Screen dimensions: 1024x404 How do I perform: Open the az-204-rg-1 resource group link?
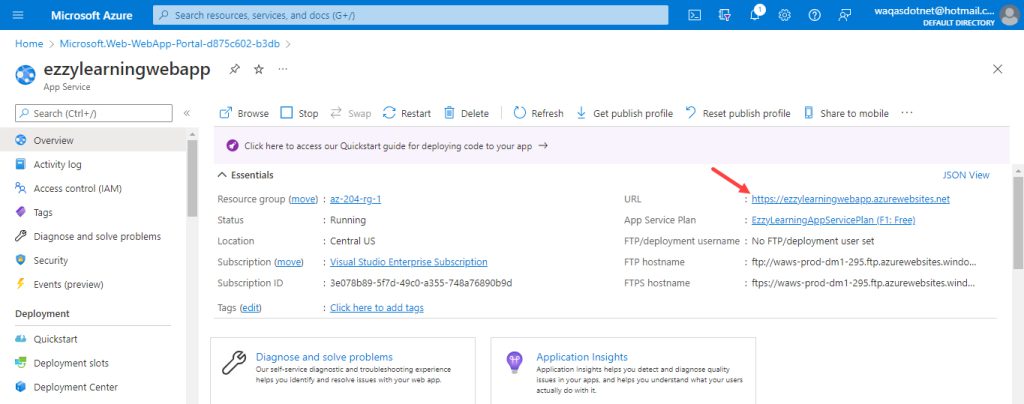[355, 199]
